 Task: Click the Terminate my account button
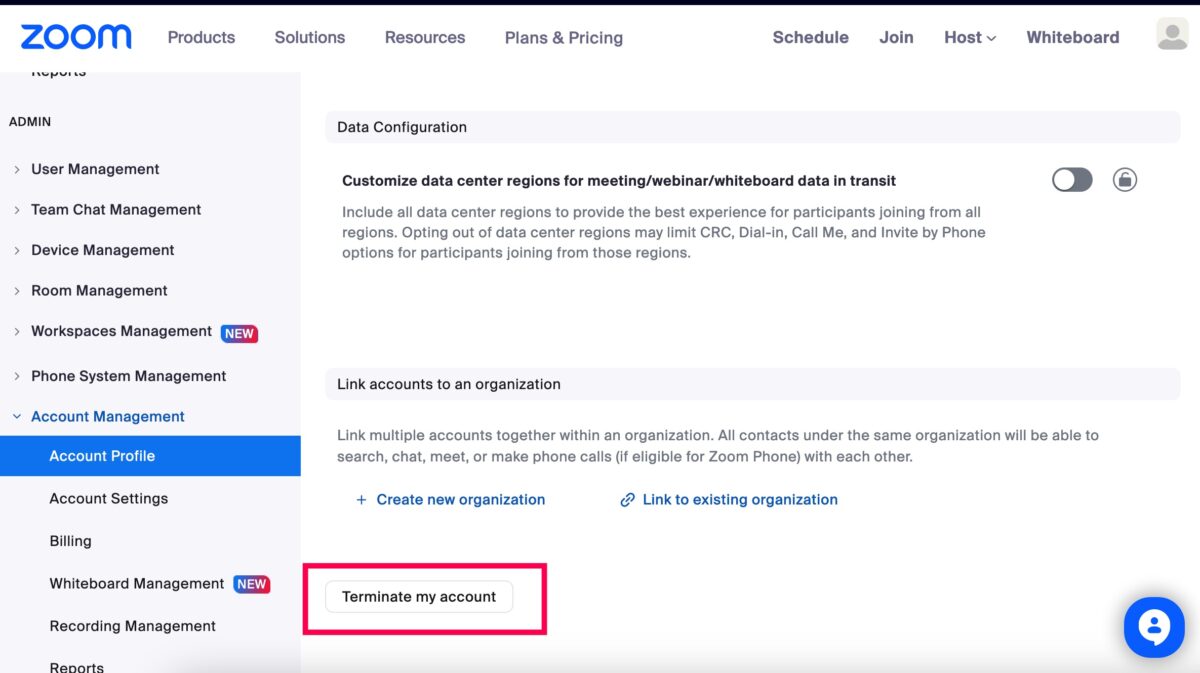coord(419,597)
